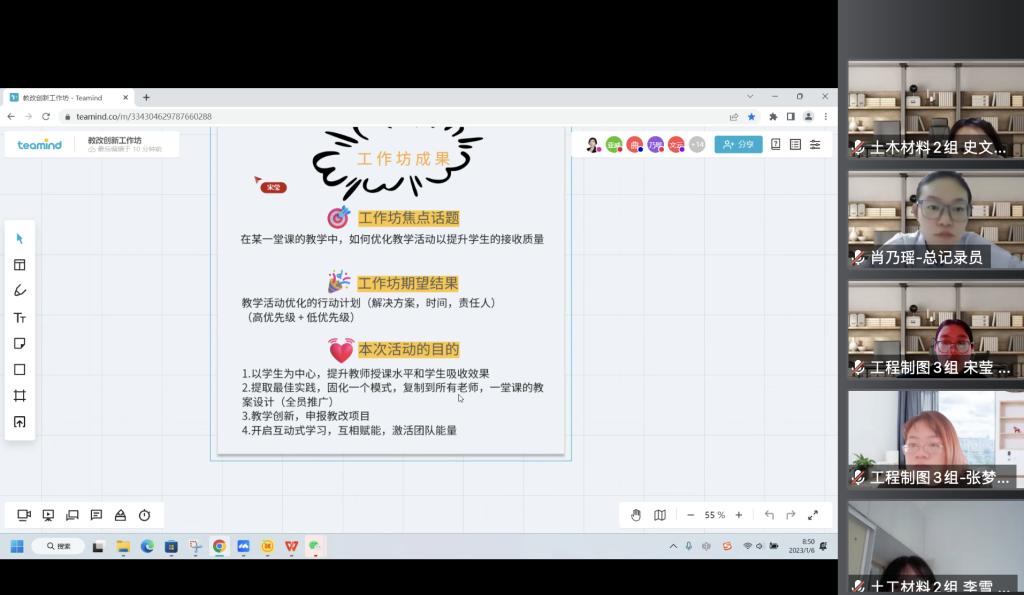Select the pen drawing tool
Screen dimensions: 1024x595
[20, 291]
